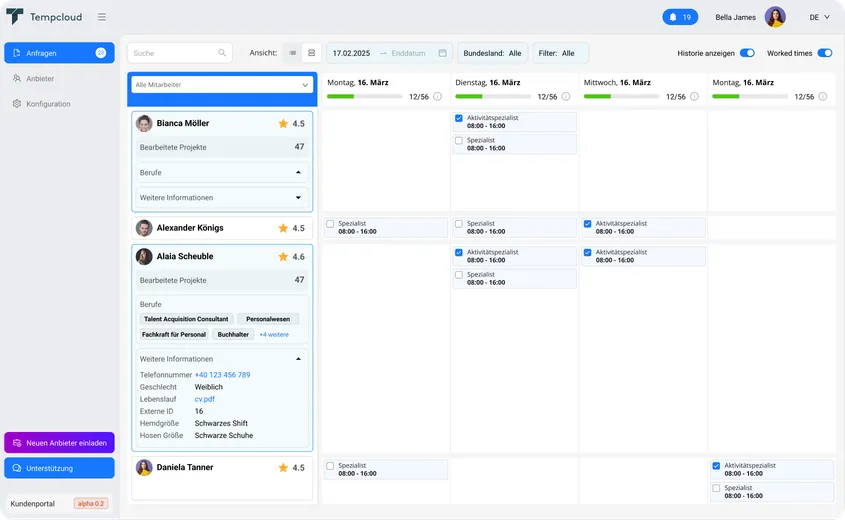Click rating star for Daniela Tanner
845x520 pixels.
[283, 467]
